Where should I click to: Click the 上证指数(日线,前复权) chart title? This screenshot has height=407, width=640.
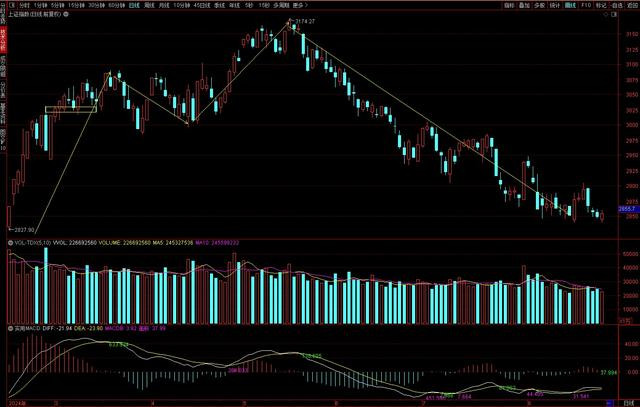coord(35,14)
